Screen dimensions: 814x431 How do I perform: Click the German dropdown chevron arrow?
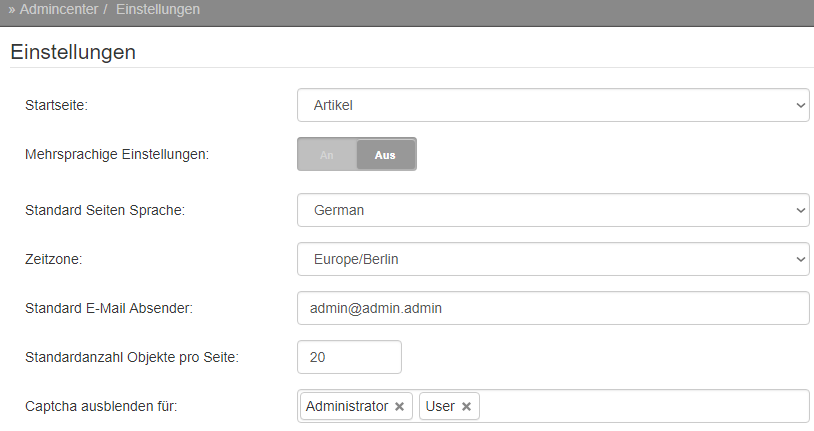(x=801, y=210)
